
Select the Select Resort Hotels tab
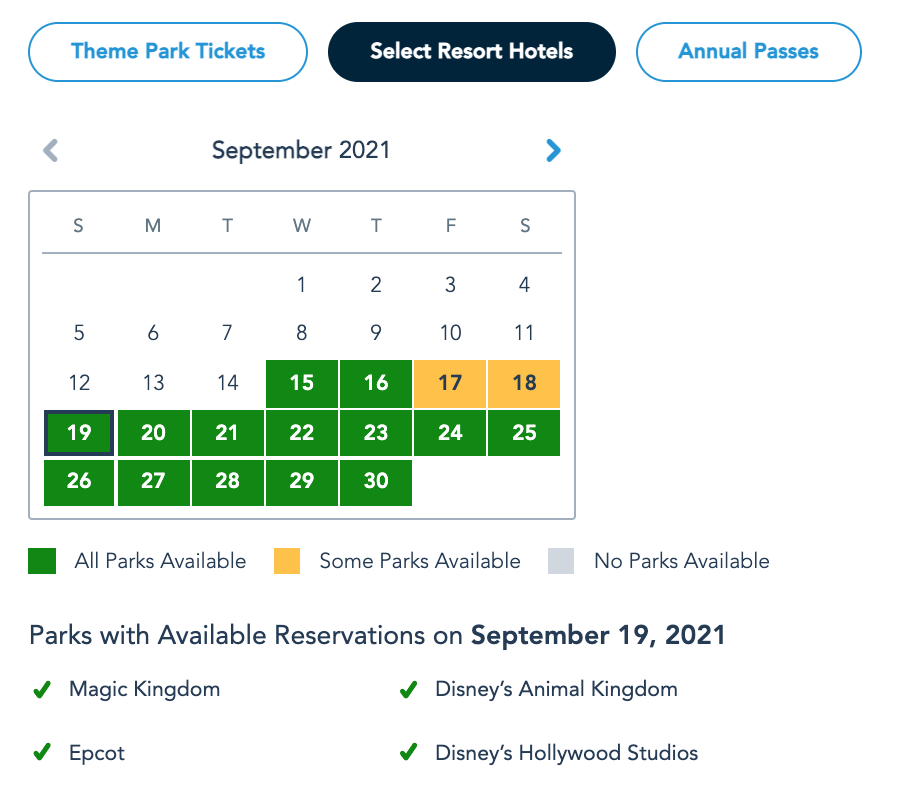(x=471, y=52)
